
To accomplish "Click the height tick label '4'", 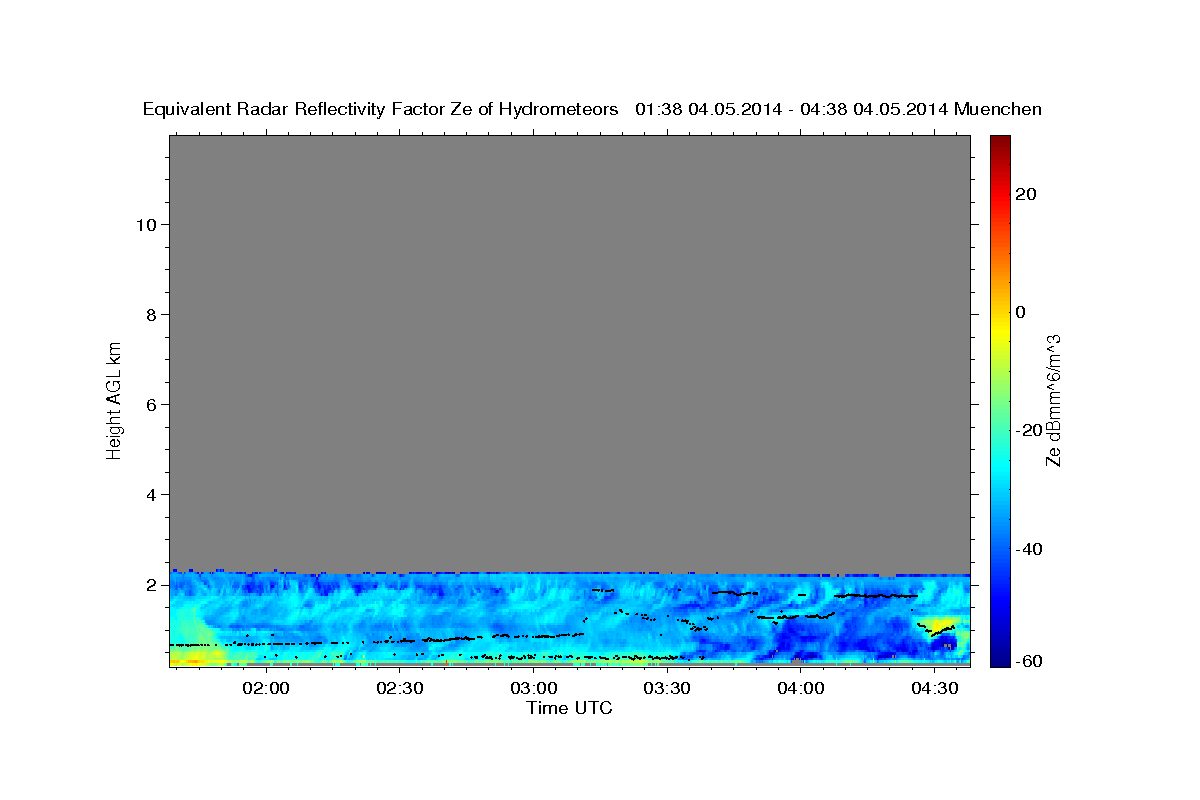I will tap(150, 494).
